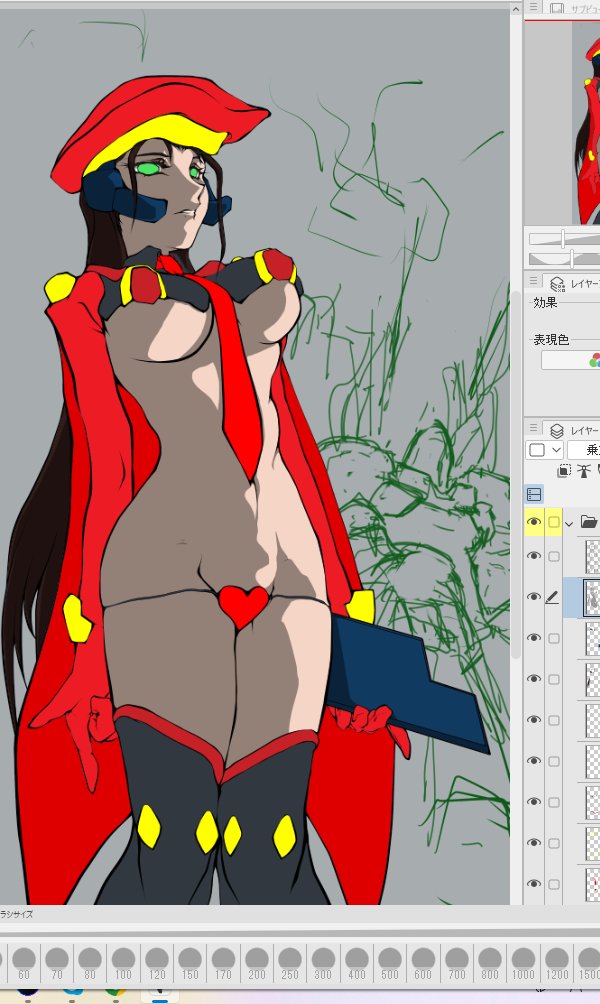Select the 400 brush size preset
Image resolution: width=600 pixels, height=1004 pixels.
pos(356,964)
